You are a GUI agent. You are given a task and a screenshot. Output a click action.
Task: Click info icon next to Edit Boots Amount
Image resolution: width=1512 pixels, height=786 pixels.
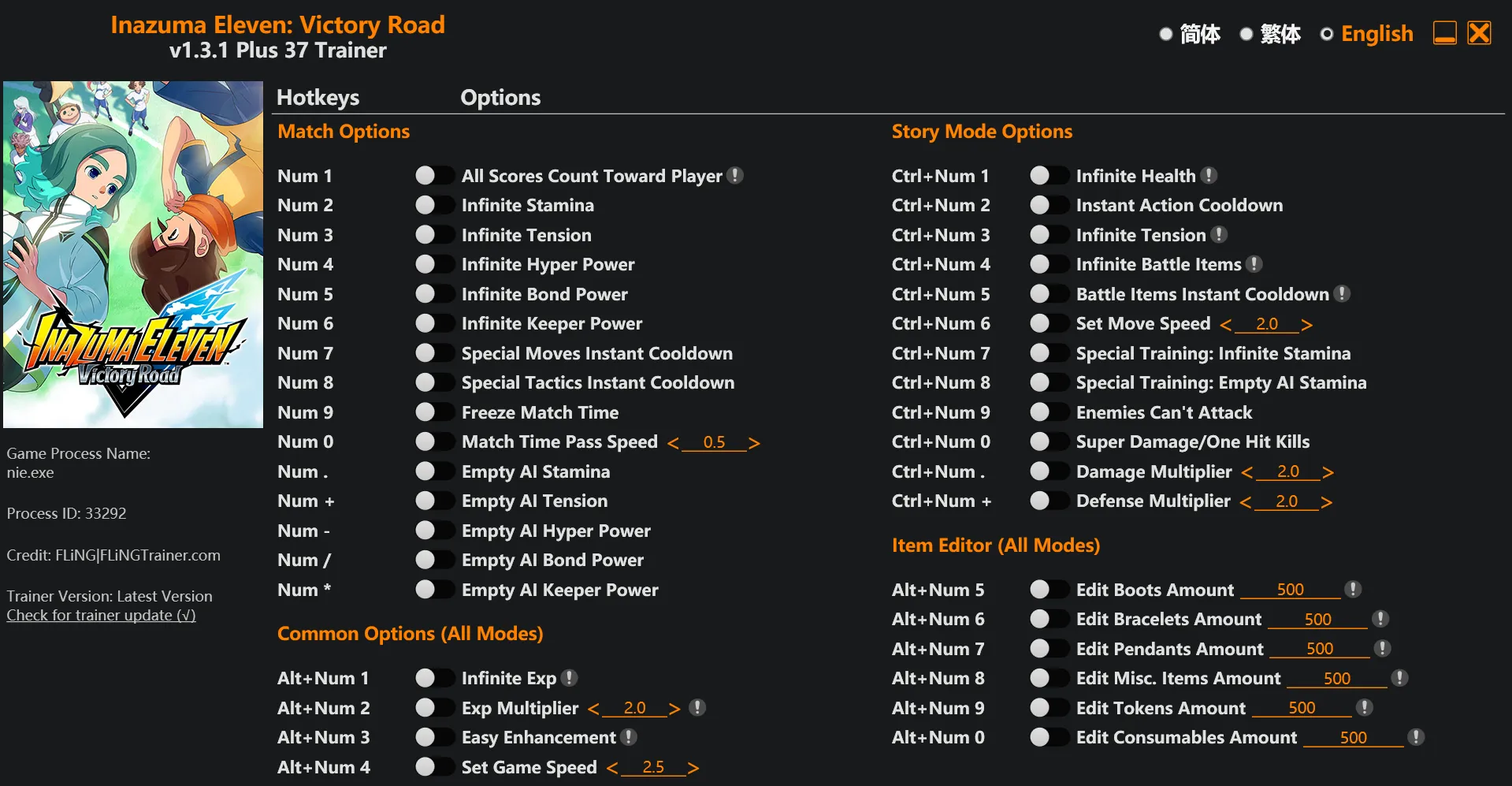click(x=1353, y=590)
